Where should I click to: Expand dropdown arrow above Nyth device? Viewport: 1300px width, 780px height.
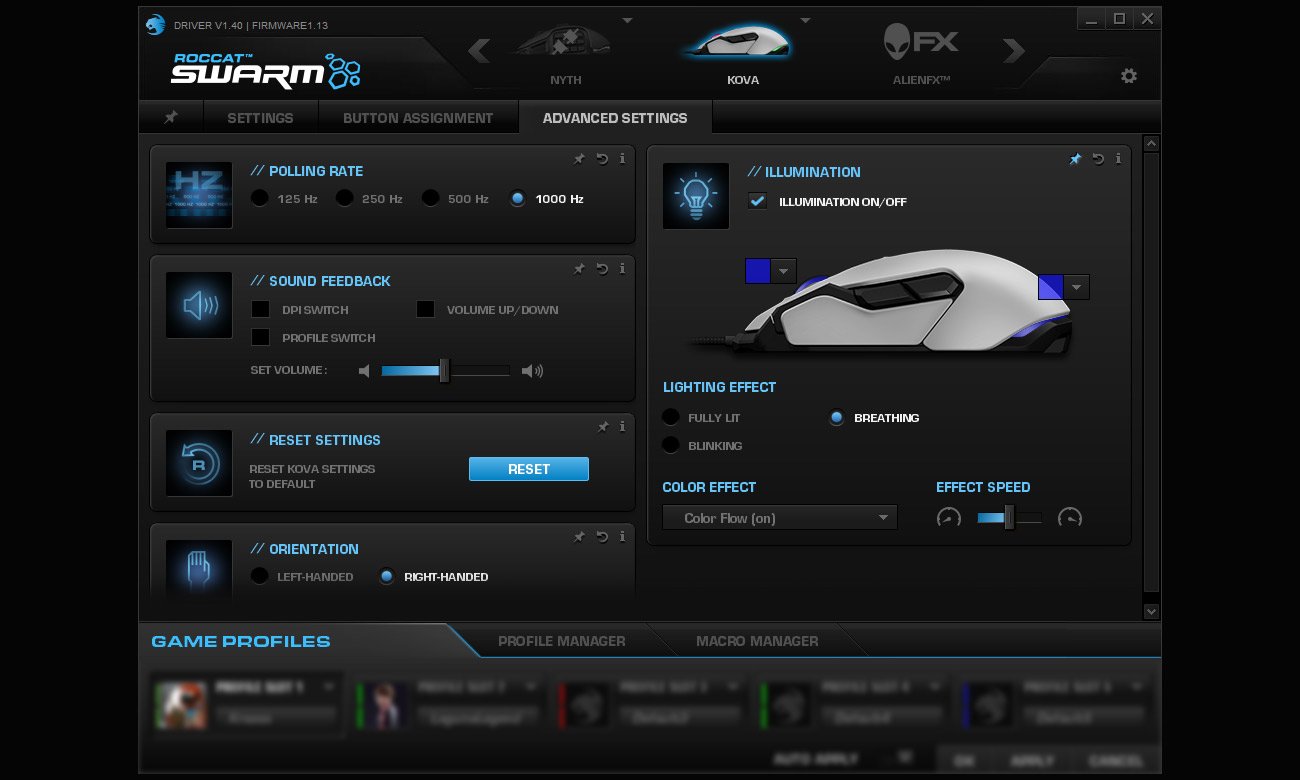point(628,20)
